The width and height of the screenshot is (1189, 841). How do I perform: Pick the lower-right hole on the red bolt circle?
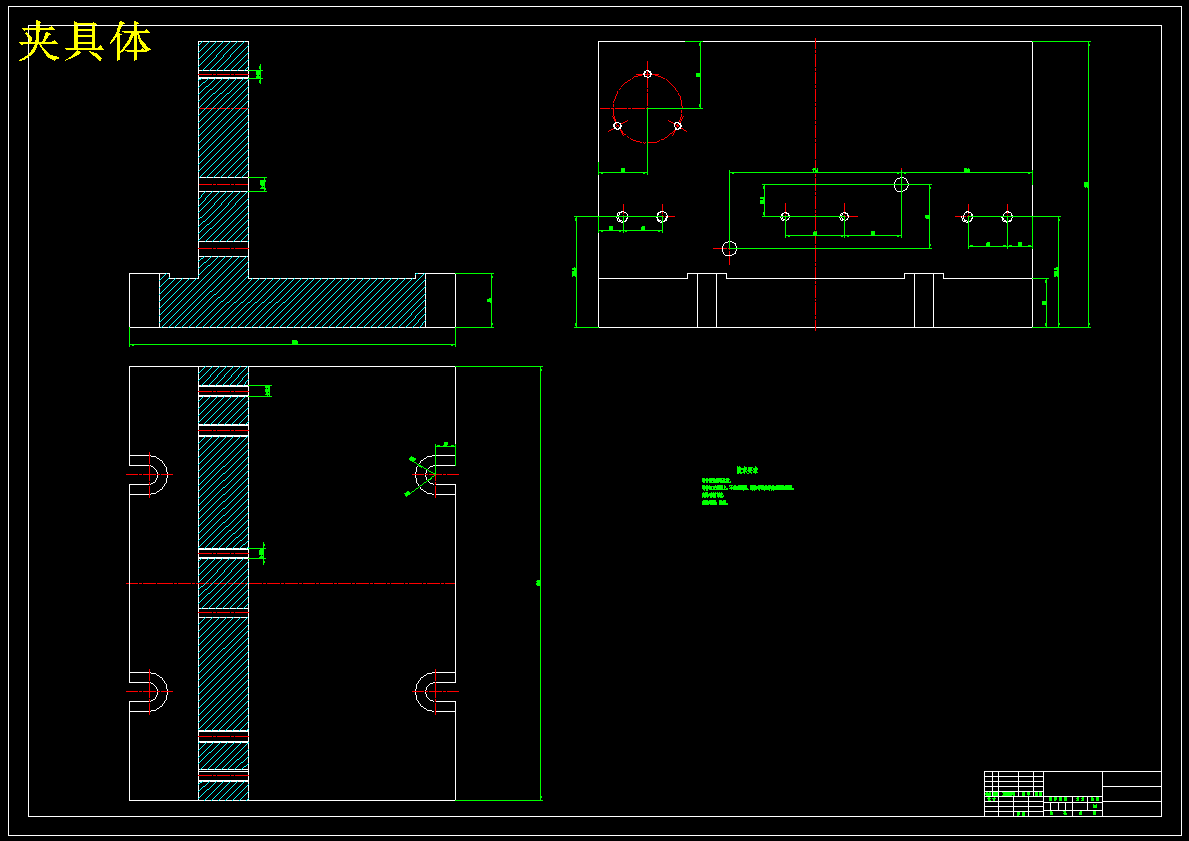(677, 126)
